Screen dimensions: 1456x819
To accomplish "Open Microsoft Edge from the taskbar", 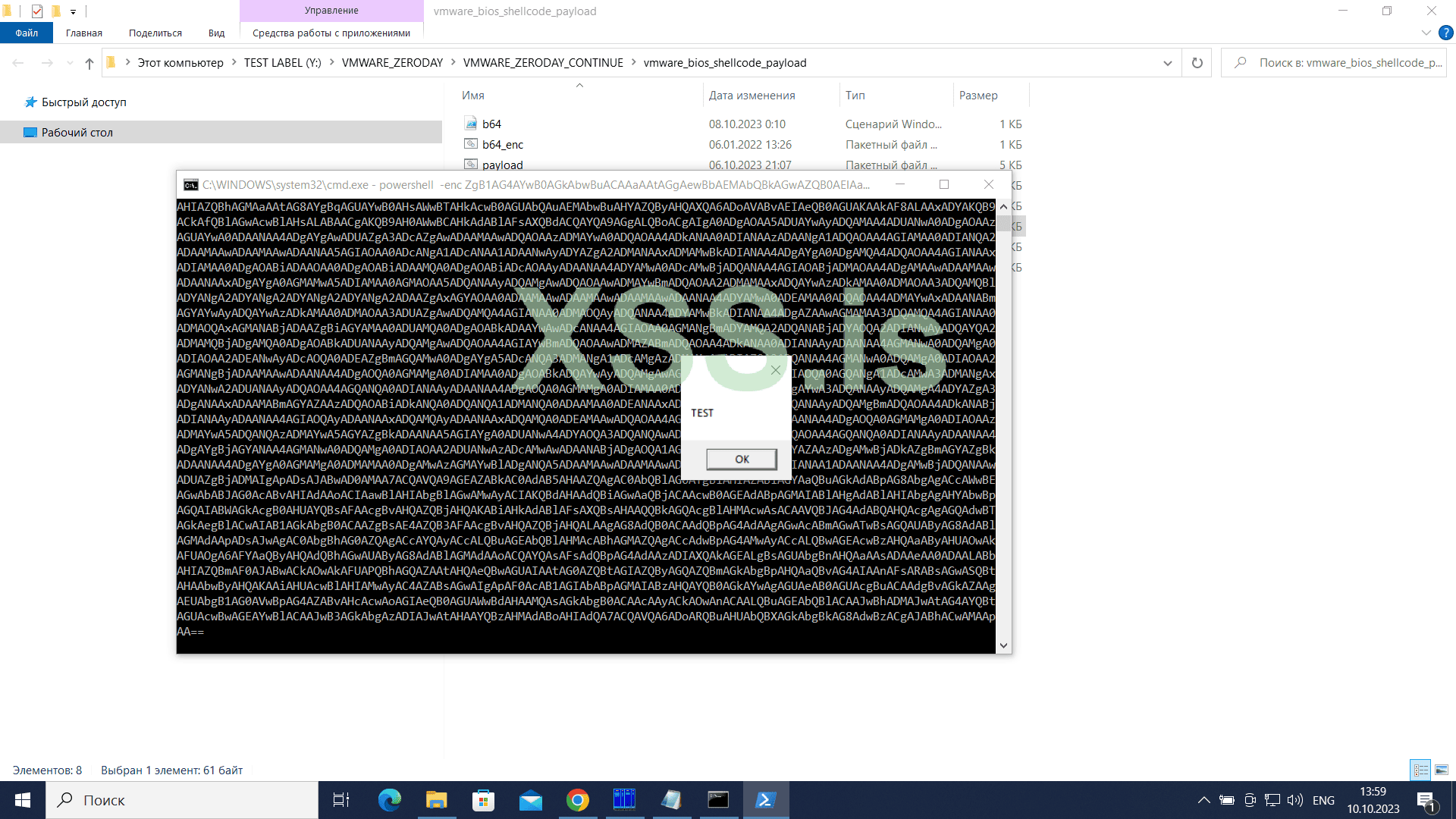I will pos(390,800).
